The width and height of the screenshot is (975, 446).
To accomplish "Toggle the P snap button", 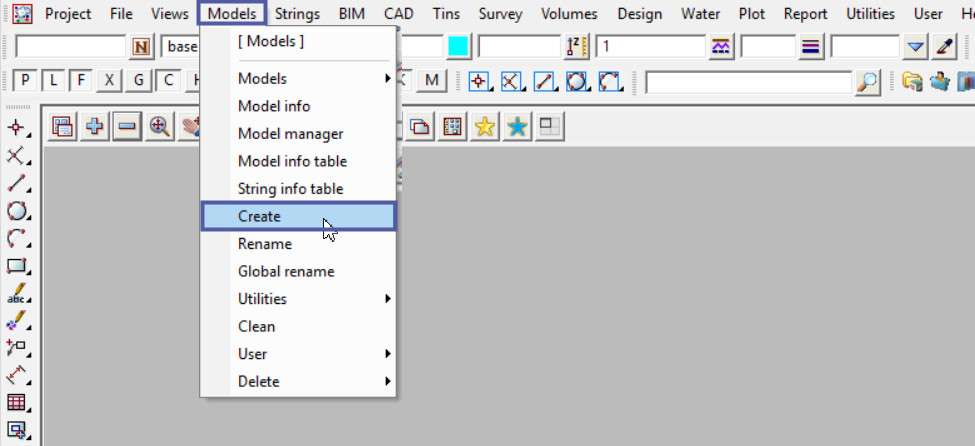I will point(25,81).
